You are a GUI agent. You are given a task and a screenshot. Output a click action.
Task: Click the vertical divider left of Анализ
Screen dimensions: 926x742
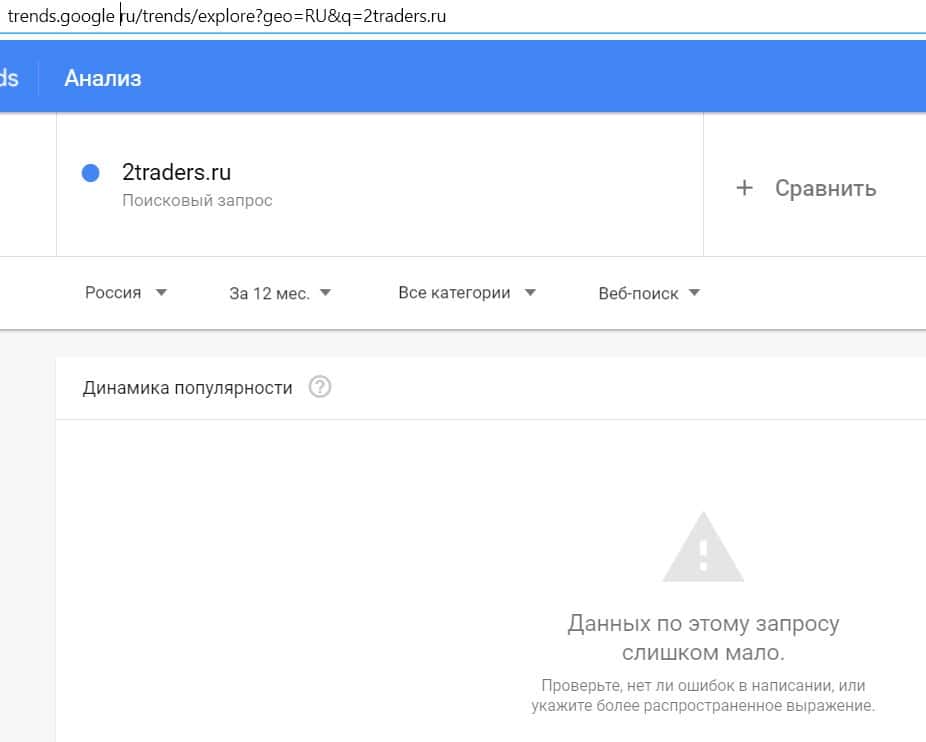(x=39, y=78)
